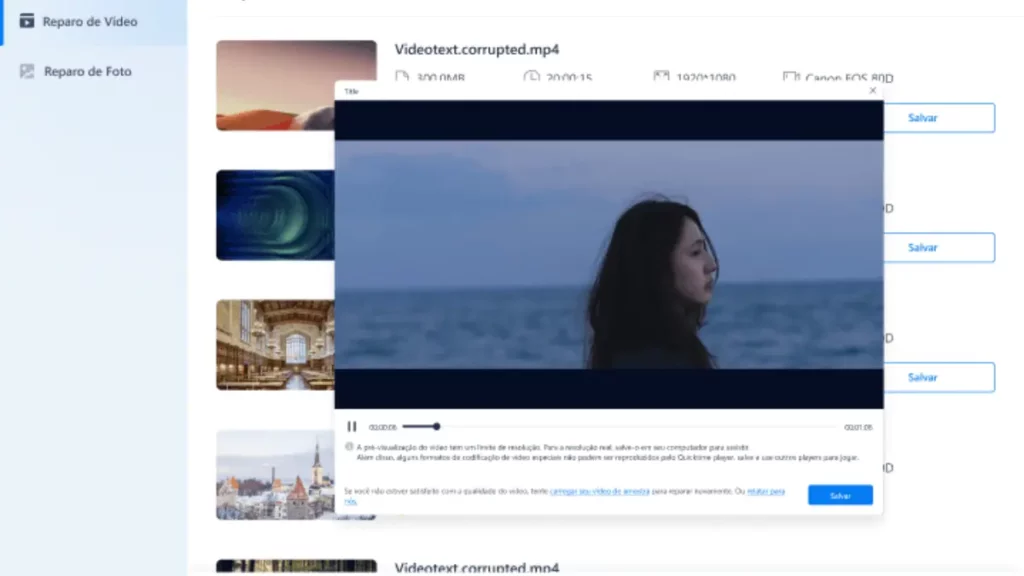
Task: Click the info icon beside the preview notice
Action: coord(349,447)
